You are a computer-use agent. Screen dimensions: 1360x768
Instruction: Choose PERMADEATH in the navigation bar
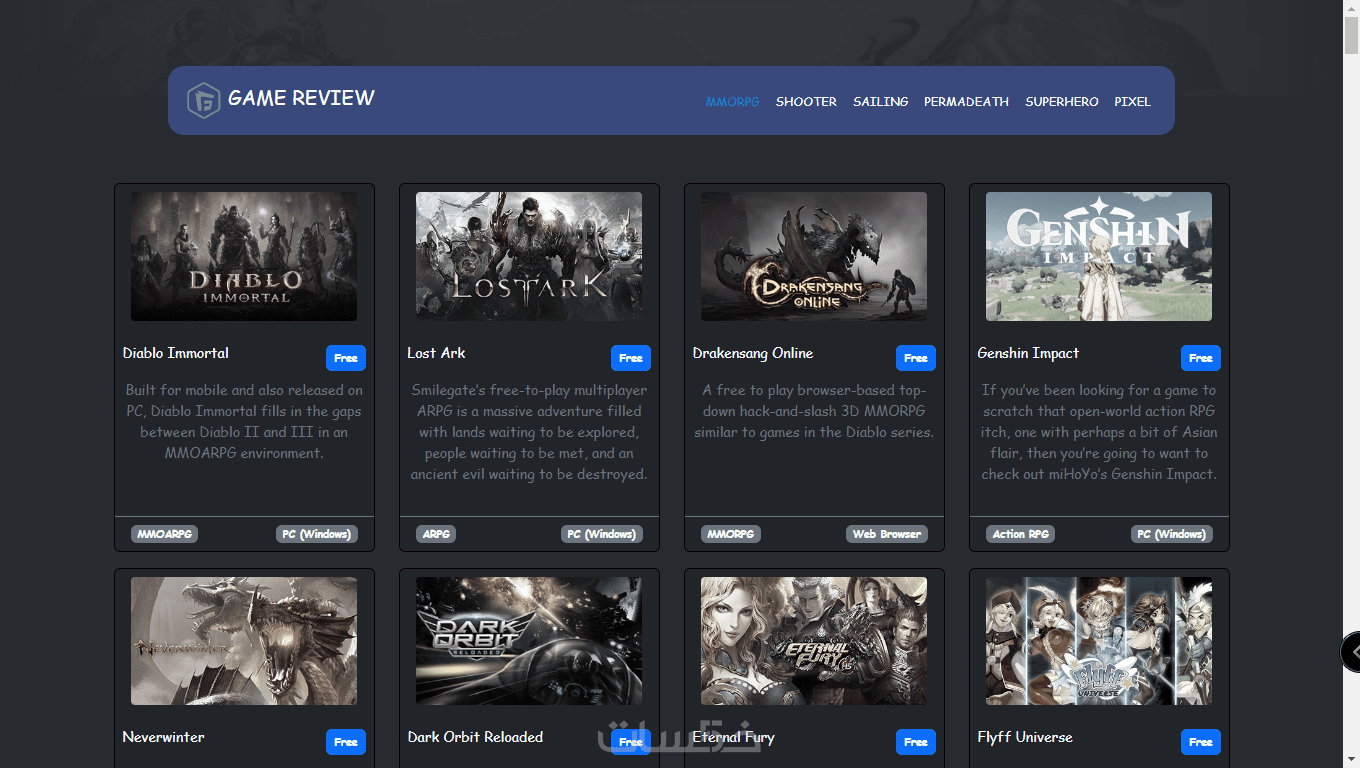(966, 102)
